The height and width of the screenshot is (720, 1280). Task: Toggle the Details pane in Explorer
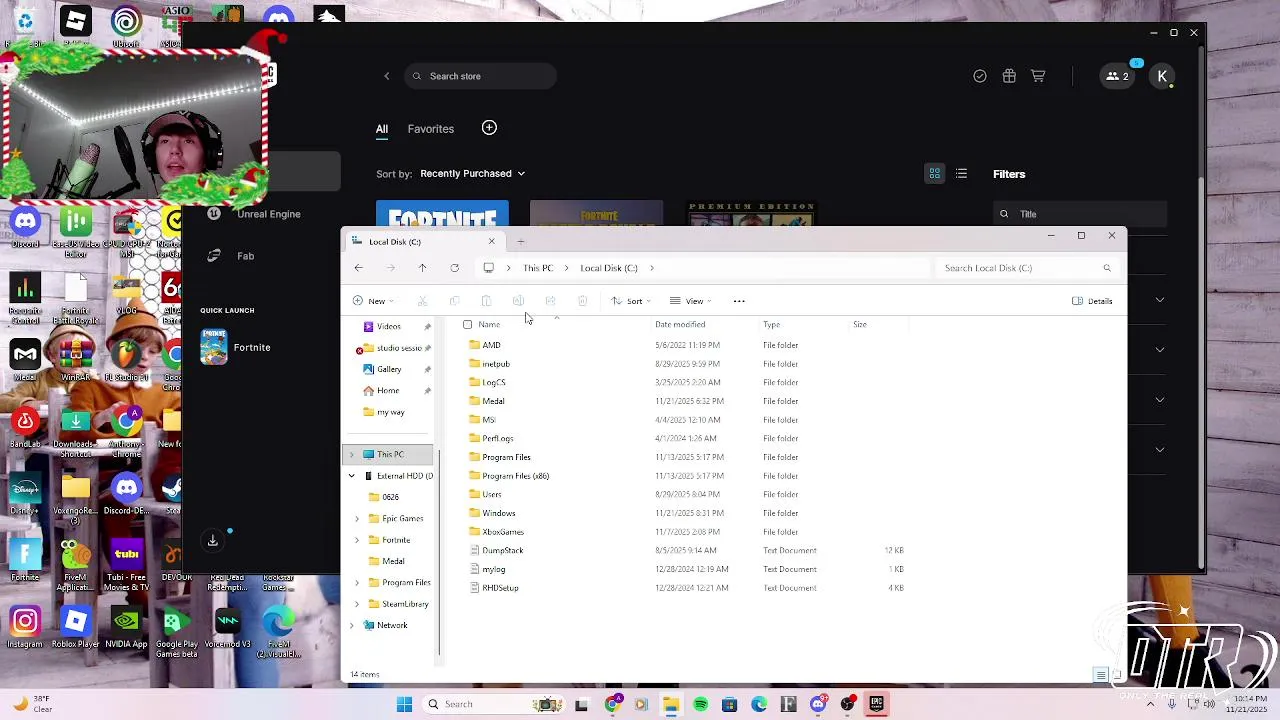pyautogui.click(x=1092, y=301)
